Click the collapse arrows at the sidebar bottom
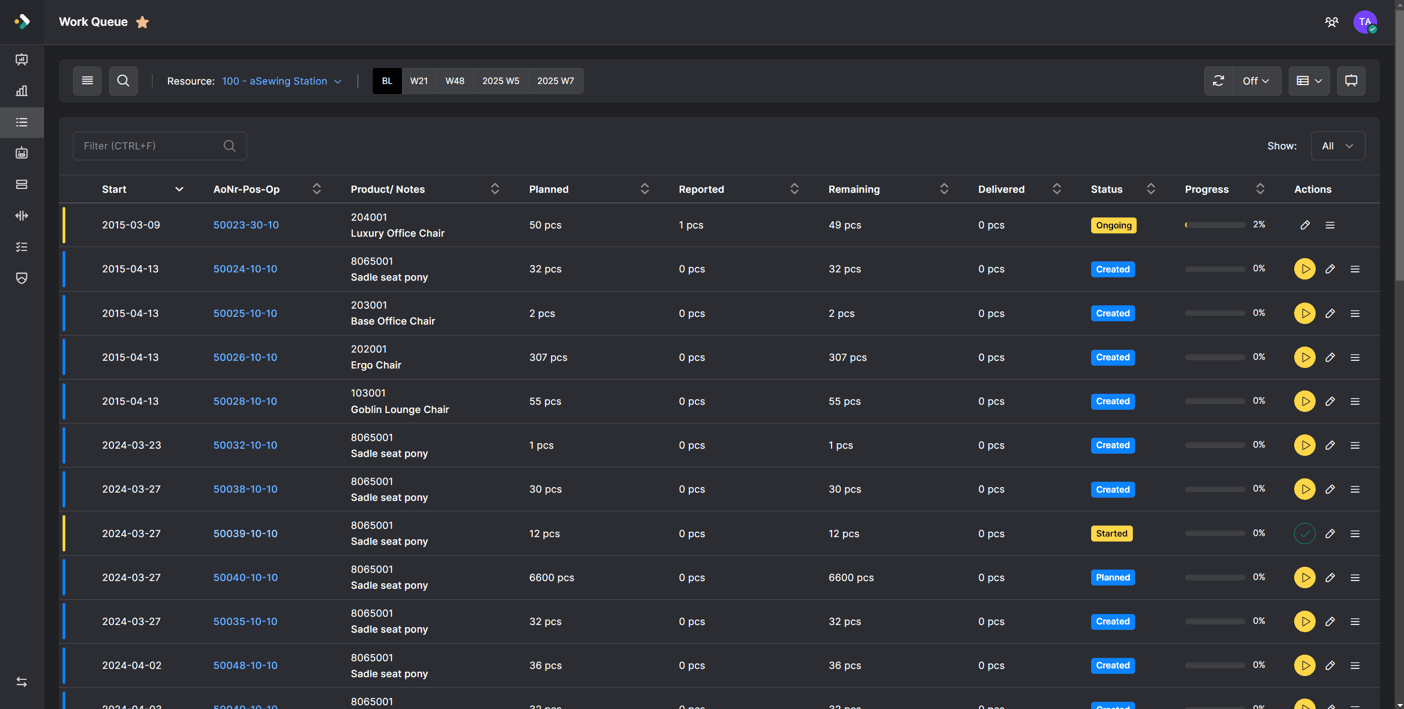The width and height of the screenshot is (1404, 709). coord(21,682)
